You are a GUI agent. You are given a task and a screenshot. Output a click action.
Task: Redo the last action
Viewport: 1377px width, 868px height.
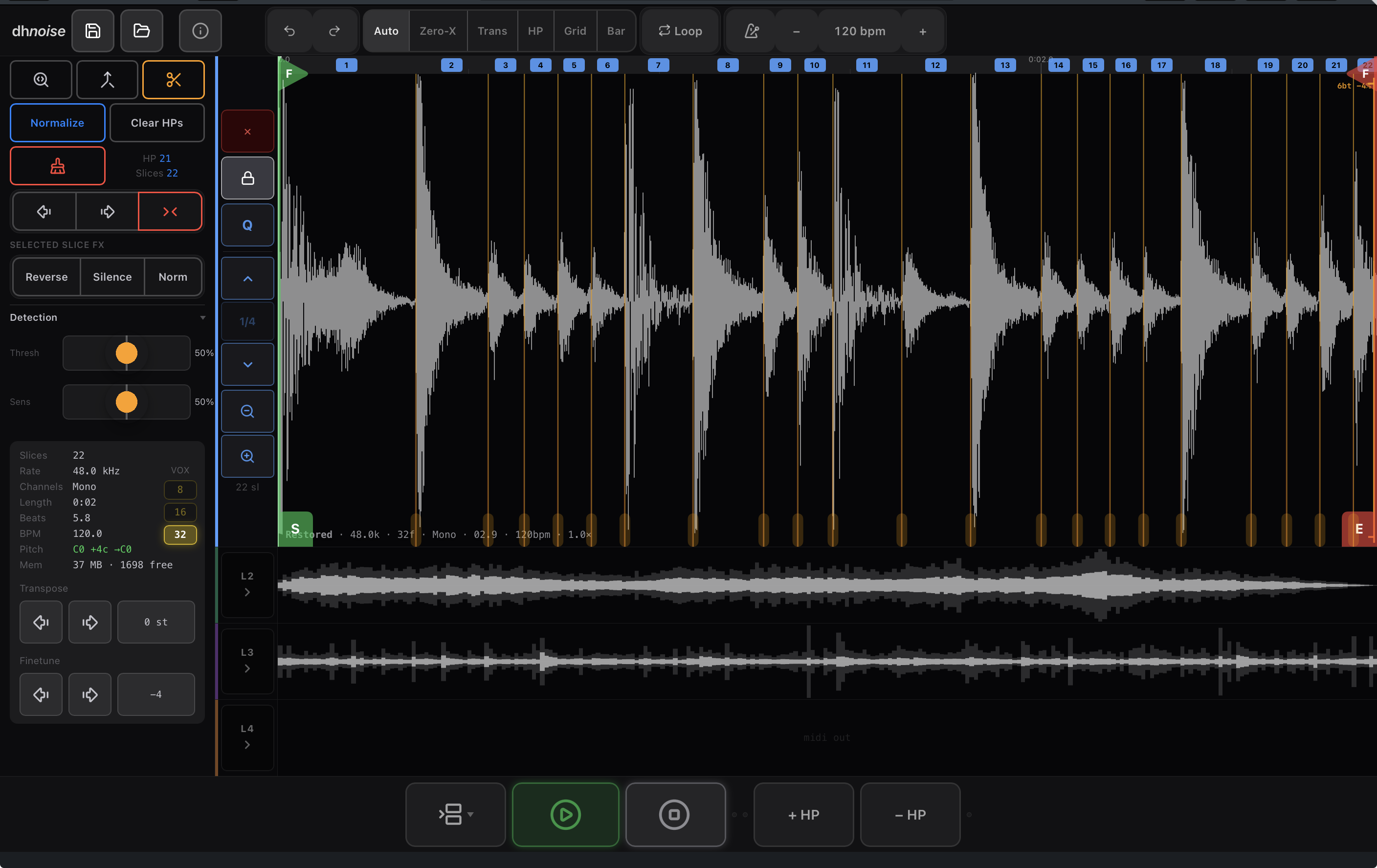pyautogui.click(x=334, y=31)
